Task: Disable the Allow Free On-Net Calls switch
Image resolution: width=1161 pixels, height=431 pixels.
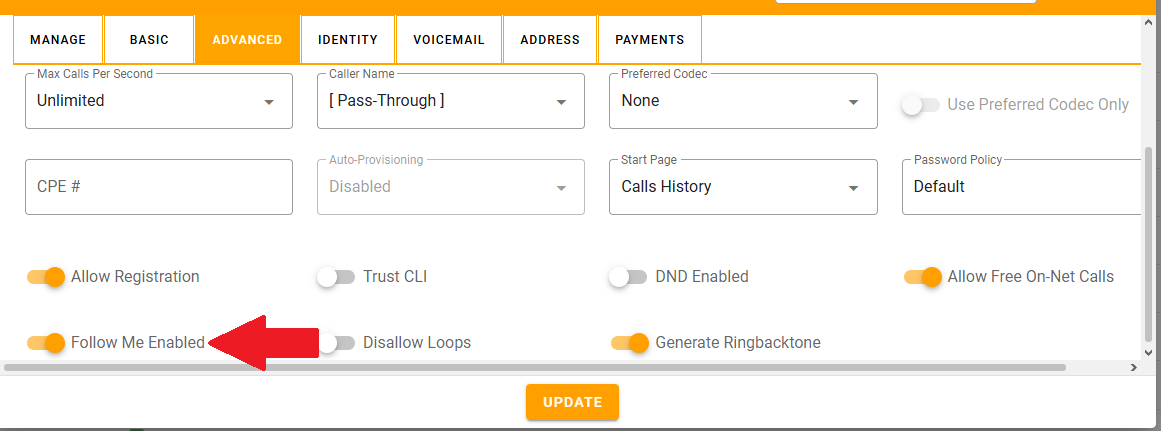Action: pos(923,277)
